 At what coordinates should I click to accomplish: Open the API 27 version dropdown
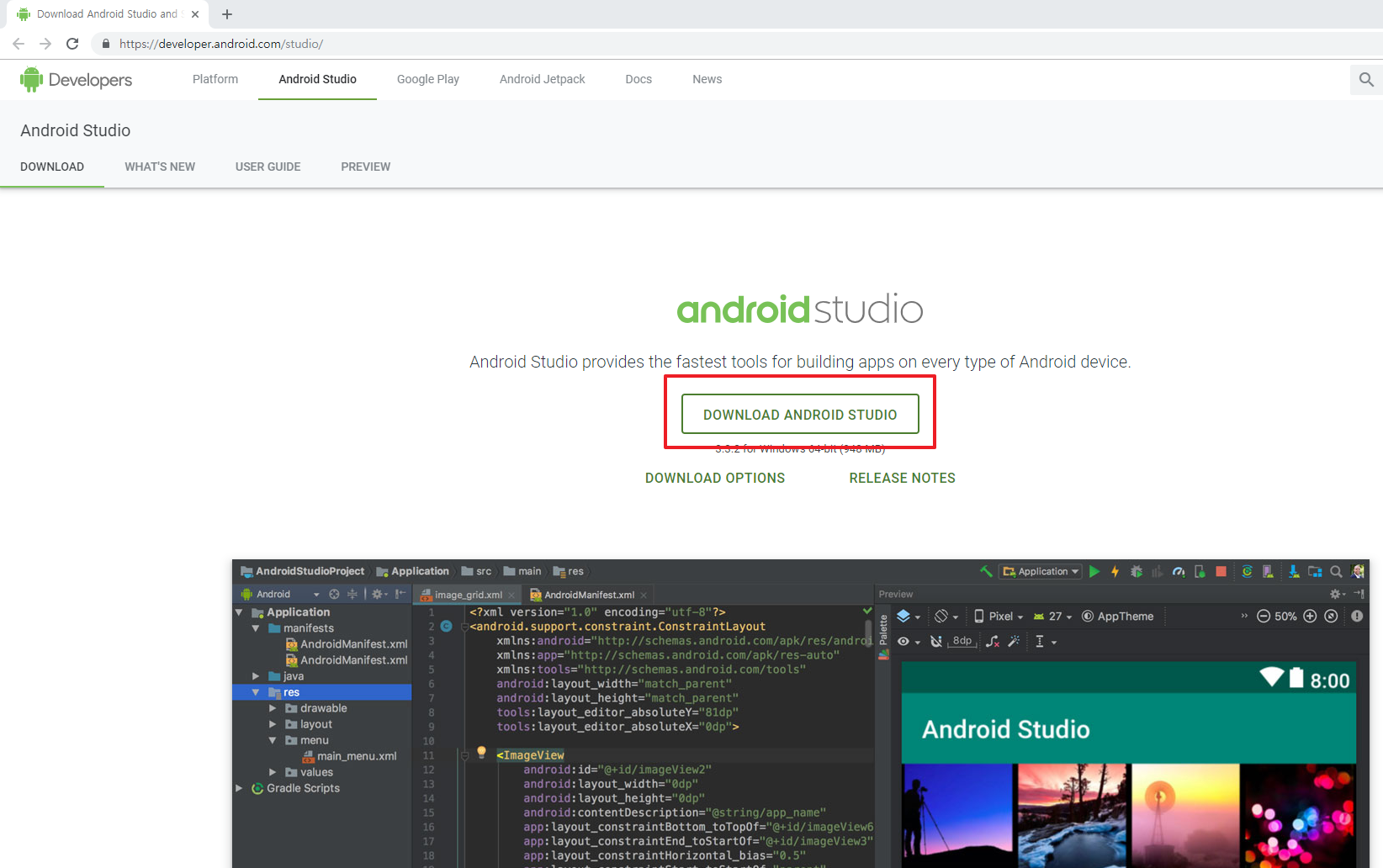pyautogui.click(x=1053, y=616)
